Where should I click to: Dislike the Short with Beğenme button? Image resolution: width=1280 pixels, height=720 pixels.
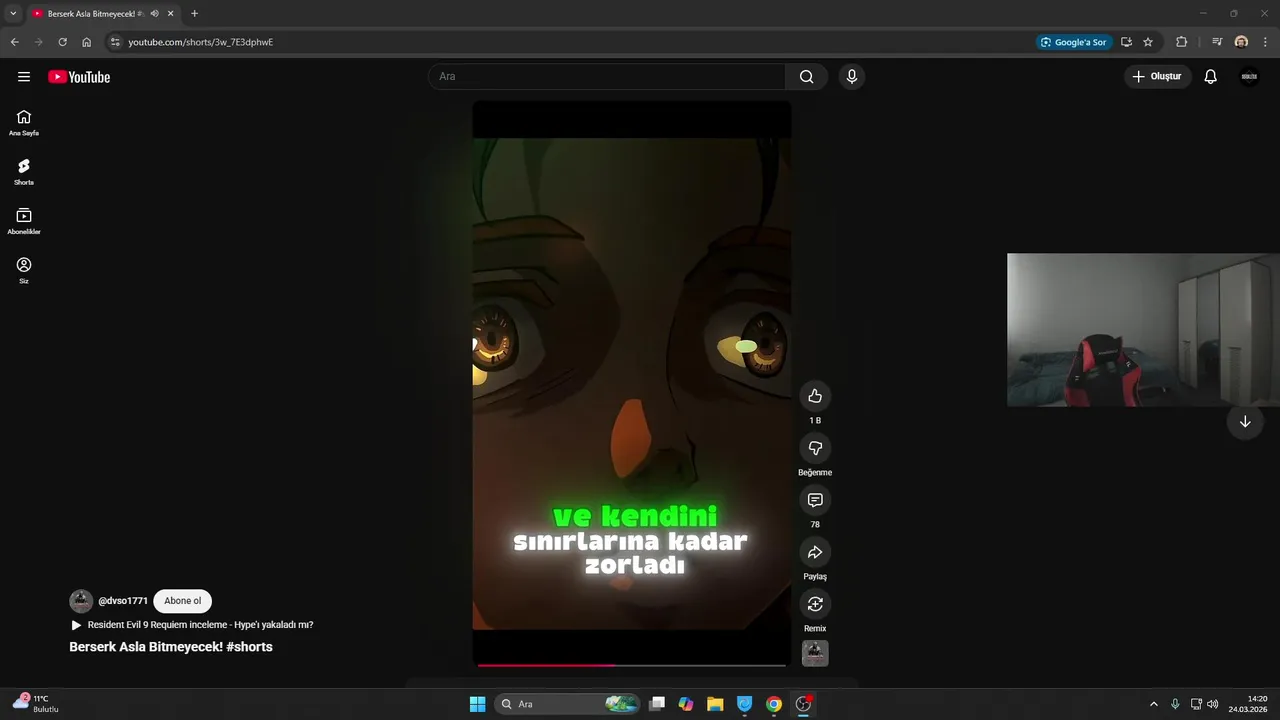click(x=815, y=448)
